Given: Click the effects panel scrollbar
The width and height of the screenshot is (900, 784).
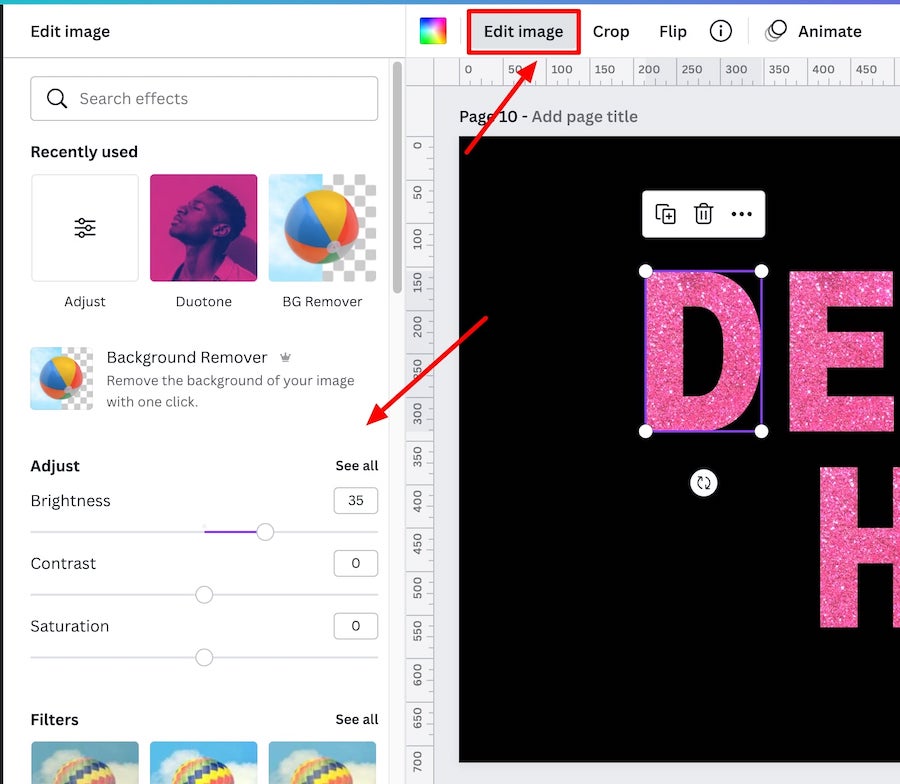Looking at the screenshot, I should (x=397, y=178).
